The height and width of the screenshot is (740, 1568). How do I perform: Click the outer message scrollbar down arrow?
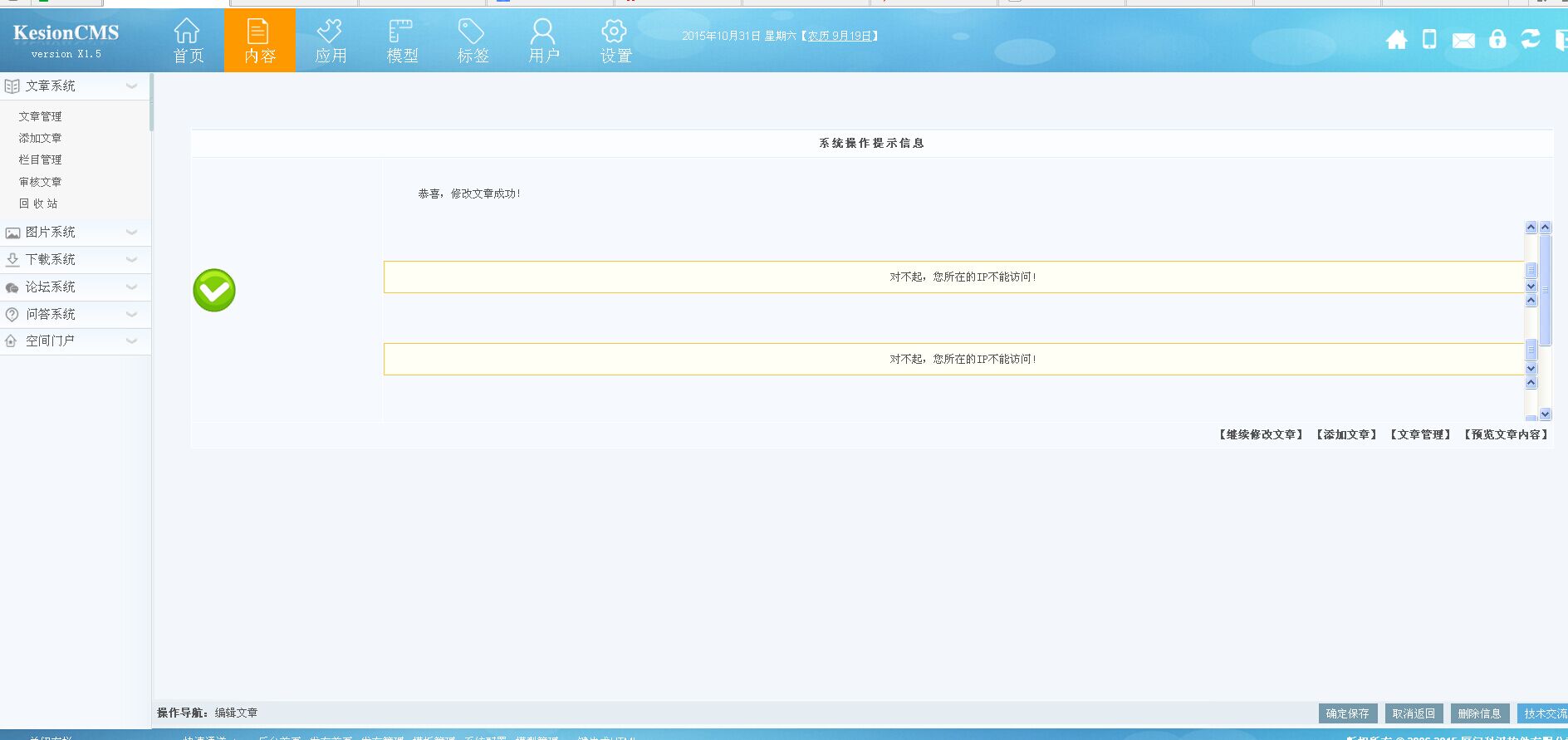1546,414
